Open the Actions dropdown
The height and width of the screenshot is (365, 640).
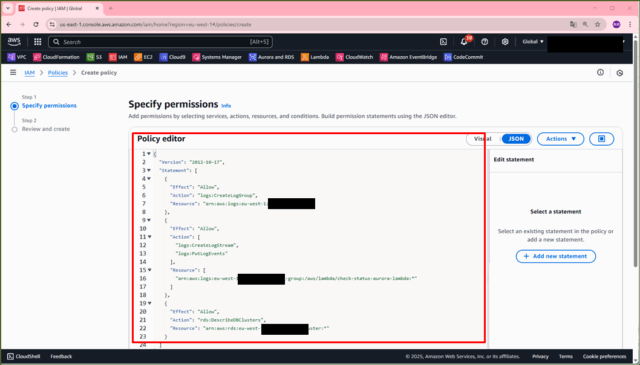(560, 139)
